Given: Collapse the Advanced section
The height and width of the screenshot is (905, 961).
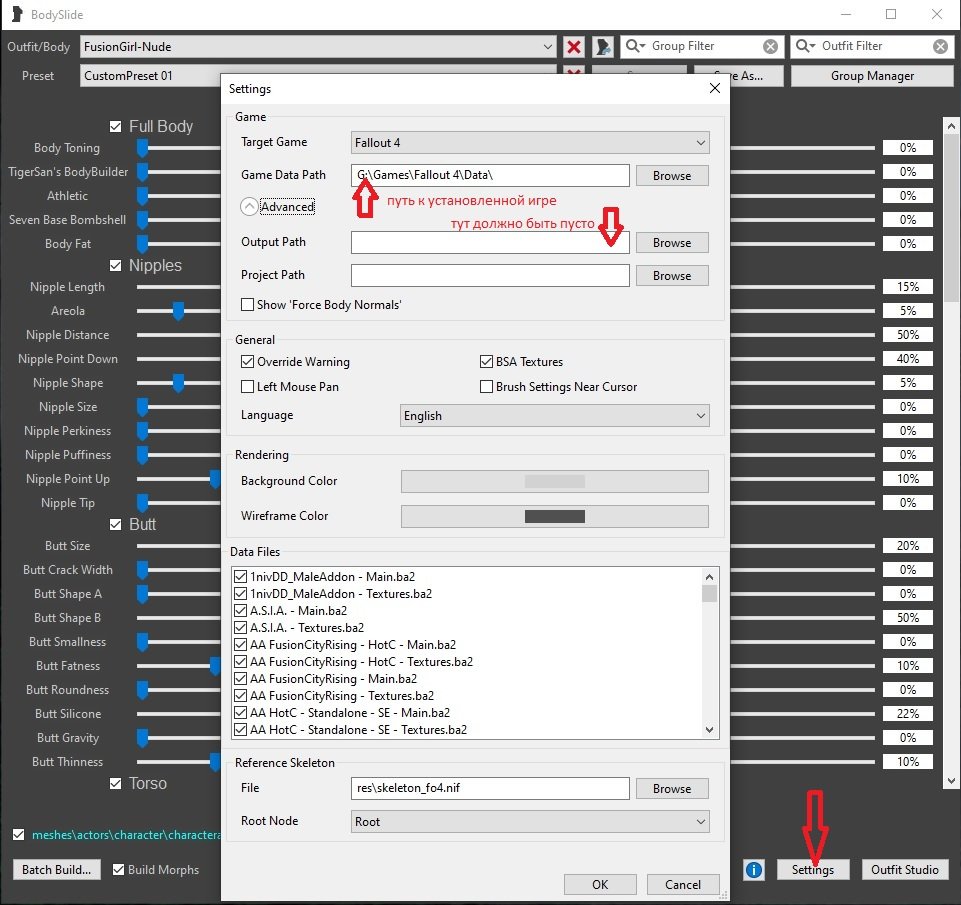Looking at the screenshot, I should pyautogui.click(x=249, y=207).
